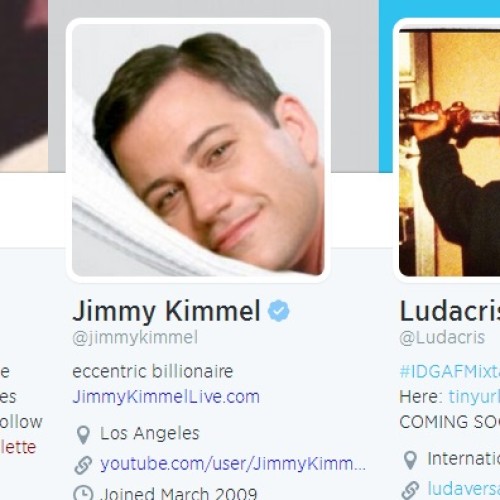500x500 pixels.
Task: Open the partially visible profile image at far left
Action: tap(24, 86)
